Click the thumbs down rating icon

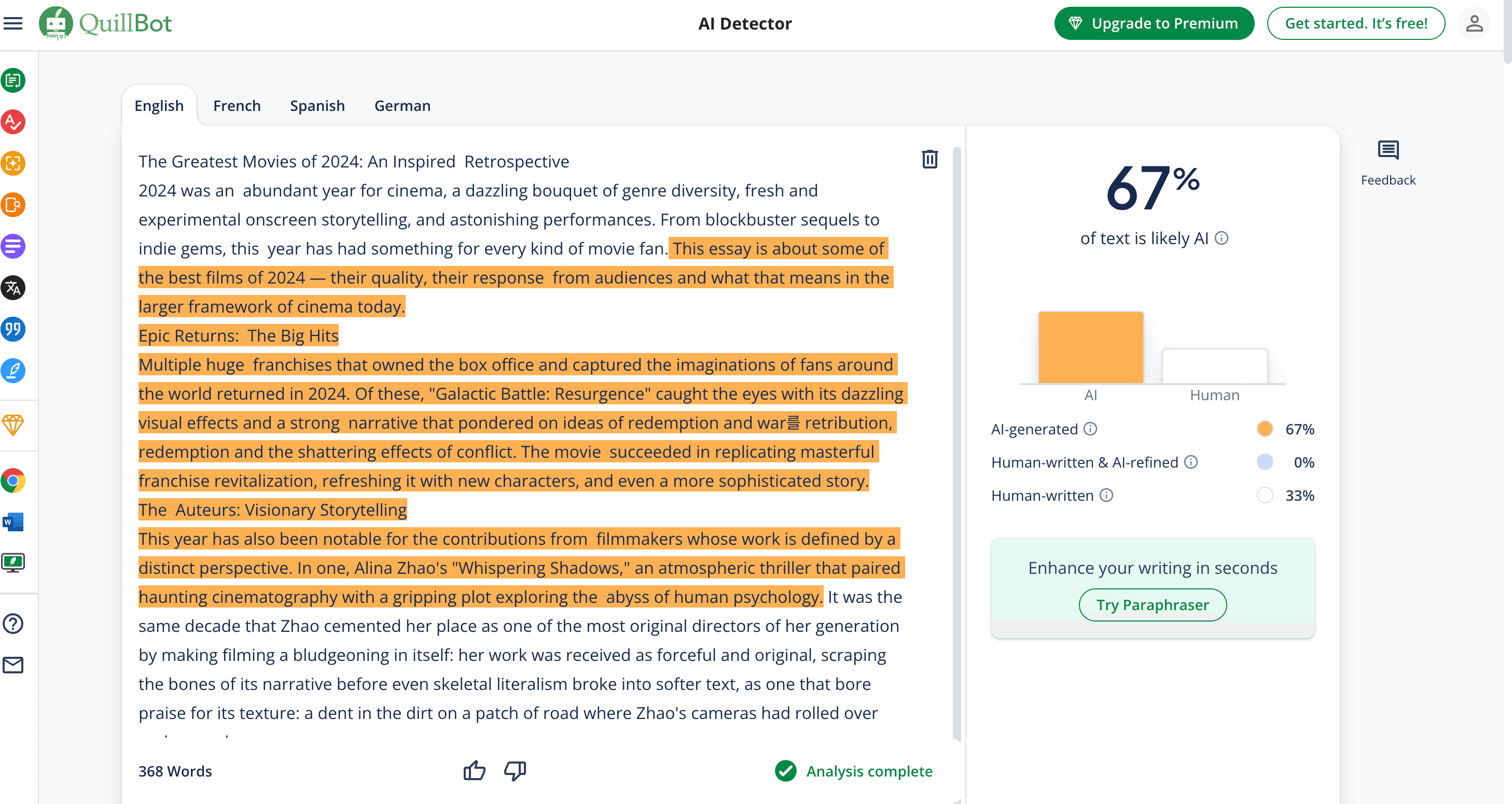515,771
